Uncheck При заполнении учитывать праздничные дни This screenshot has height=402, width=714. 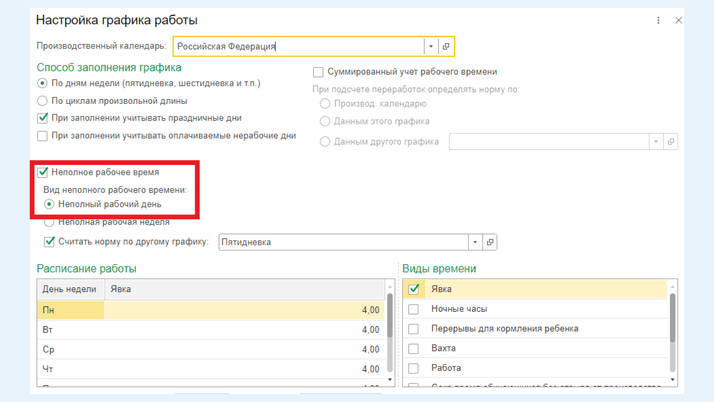click(43, 118)
